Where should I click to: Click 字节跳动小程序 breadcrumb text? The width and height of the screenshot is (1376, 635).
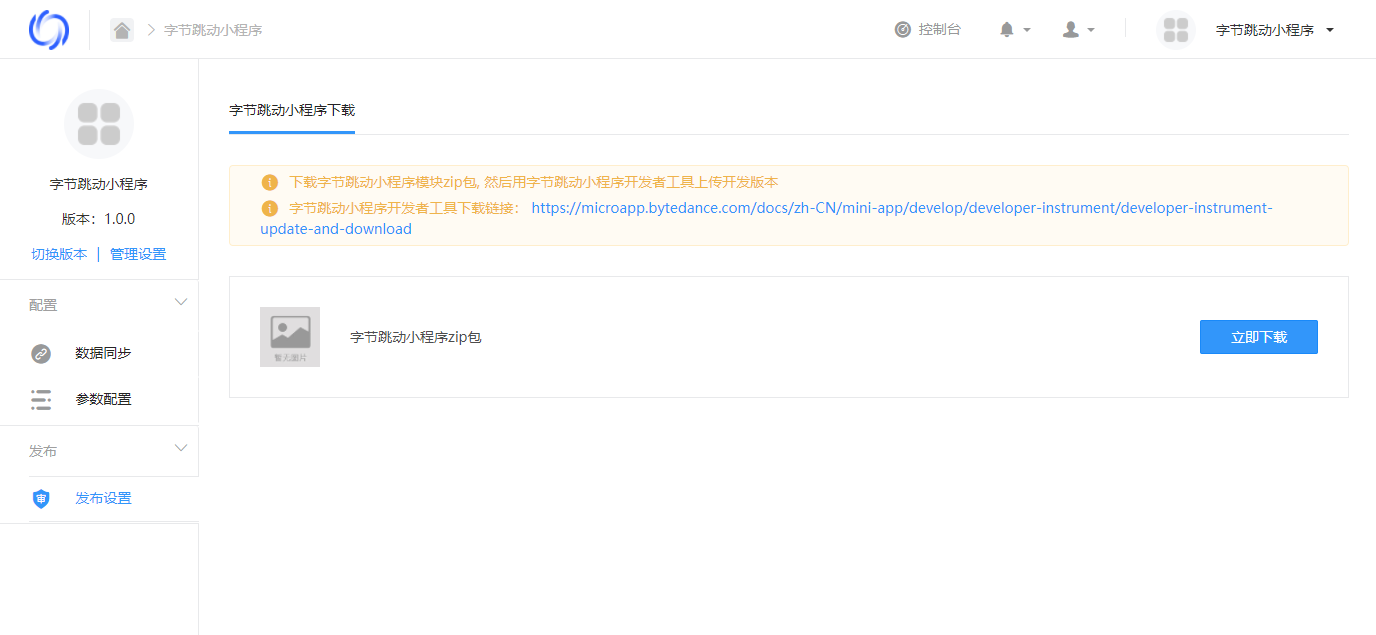click(x=213, y=30)
